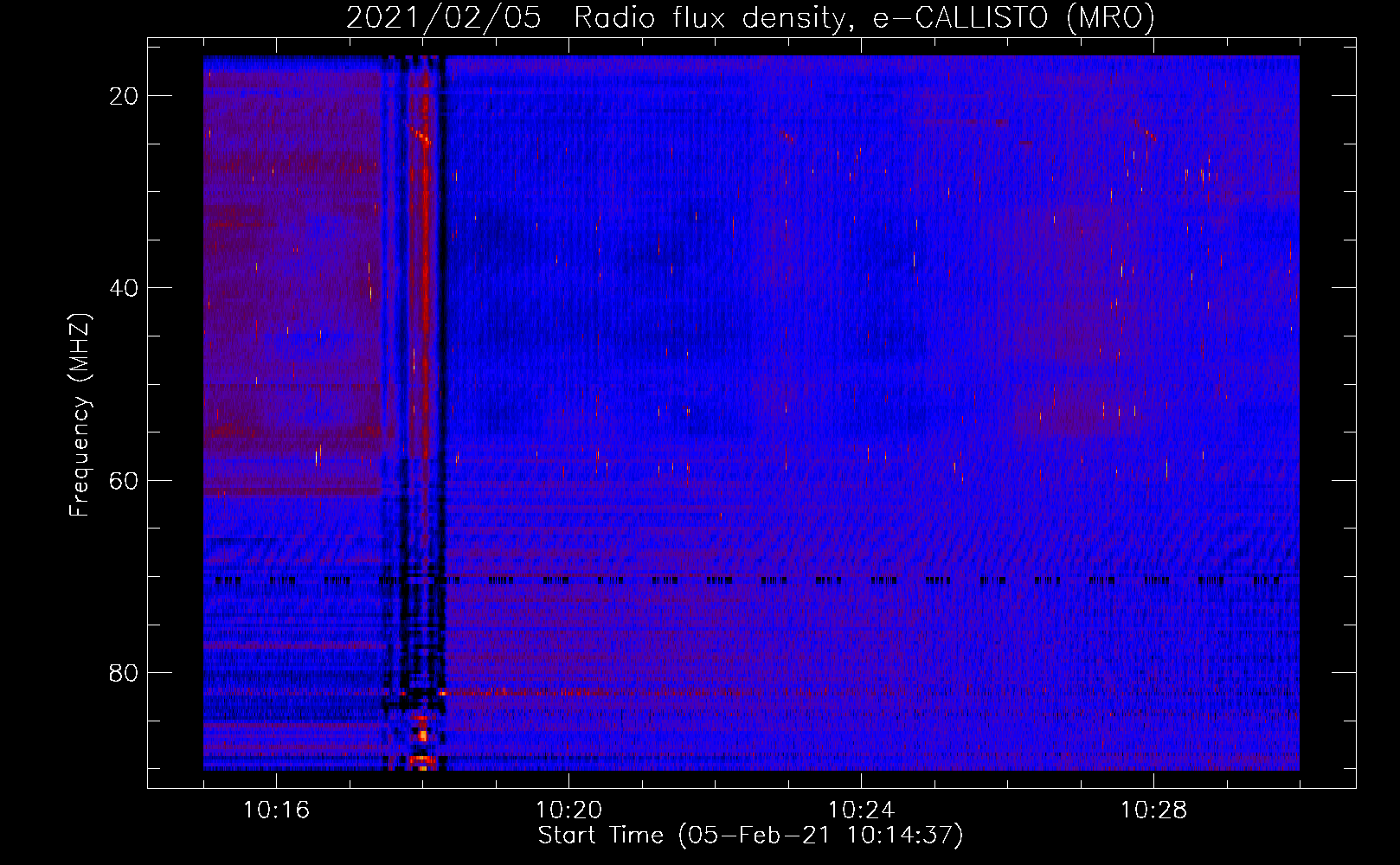Screen dimensions: 1400x865
Task: Click the plot title text "Radio flux density, e-CALLISTO (MRO)"
Action: 864,18
